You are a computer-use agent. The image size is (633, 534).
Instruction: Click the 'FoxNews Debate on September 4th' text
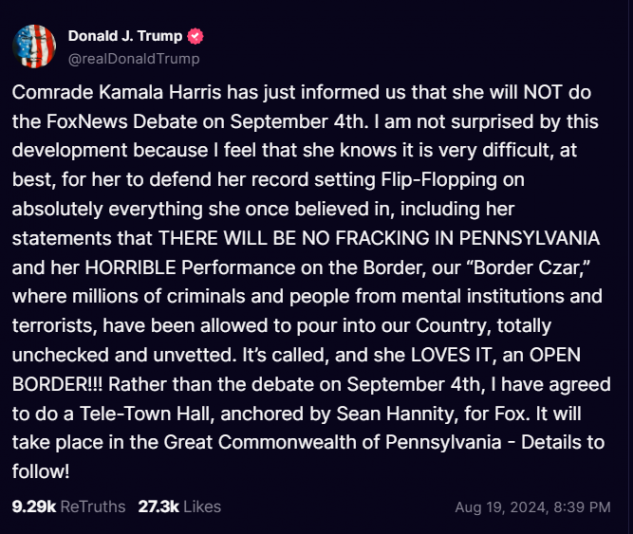pos(205,121)
